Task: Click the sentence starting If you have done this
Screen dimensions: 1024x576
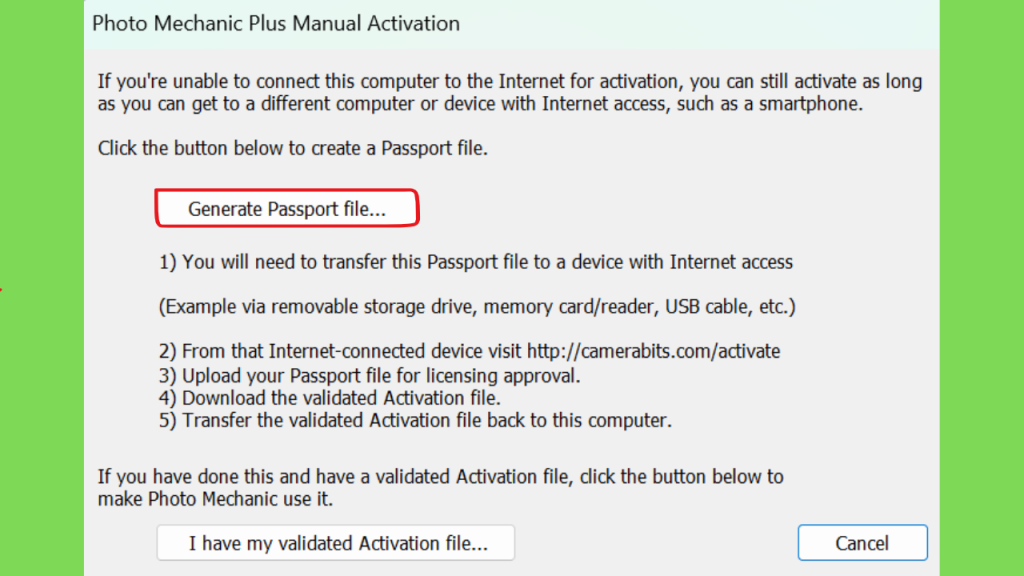Action: (440, 476)
